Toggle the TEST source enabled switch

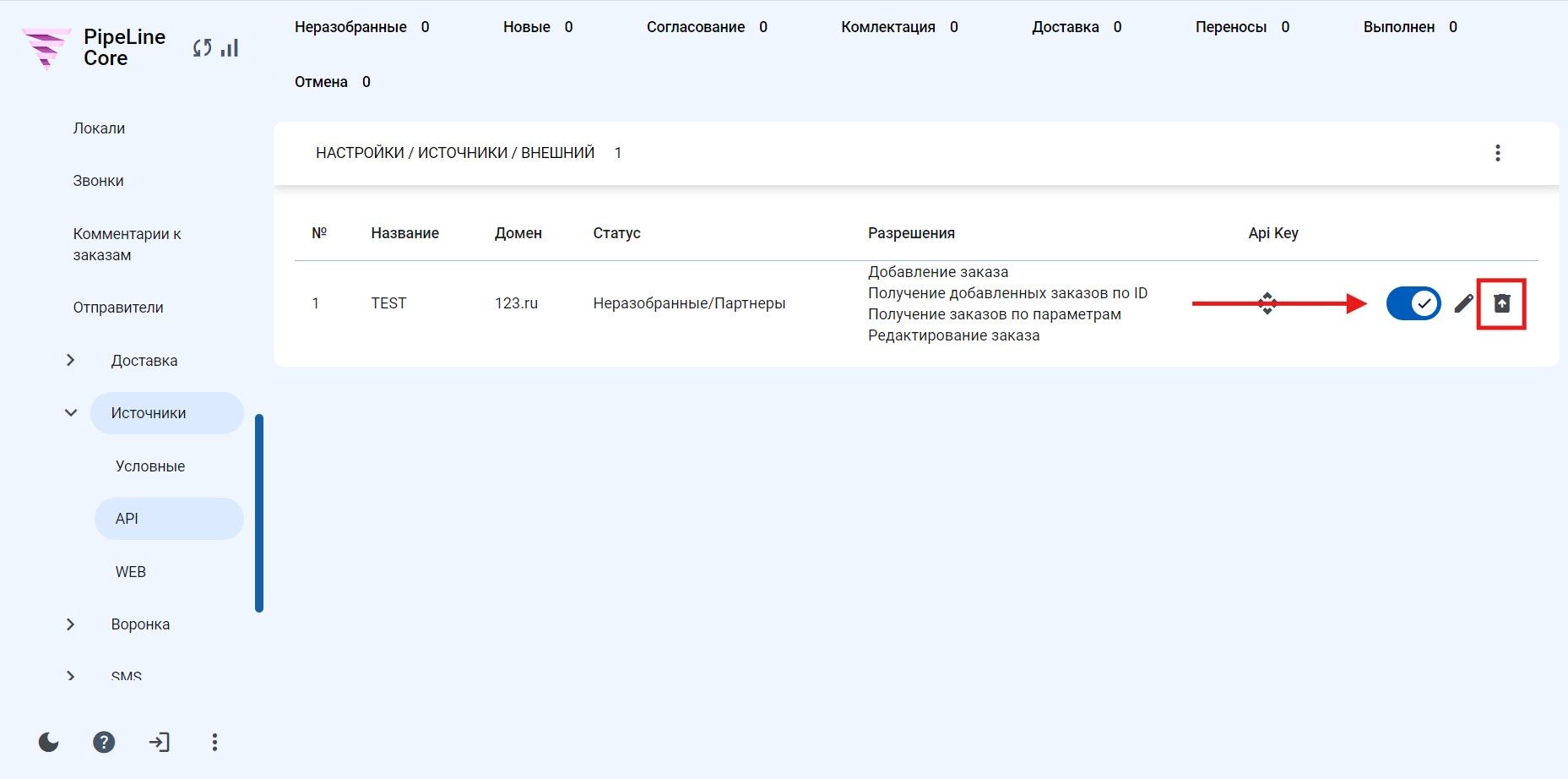(1413, 303)
